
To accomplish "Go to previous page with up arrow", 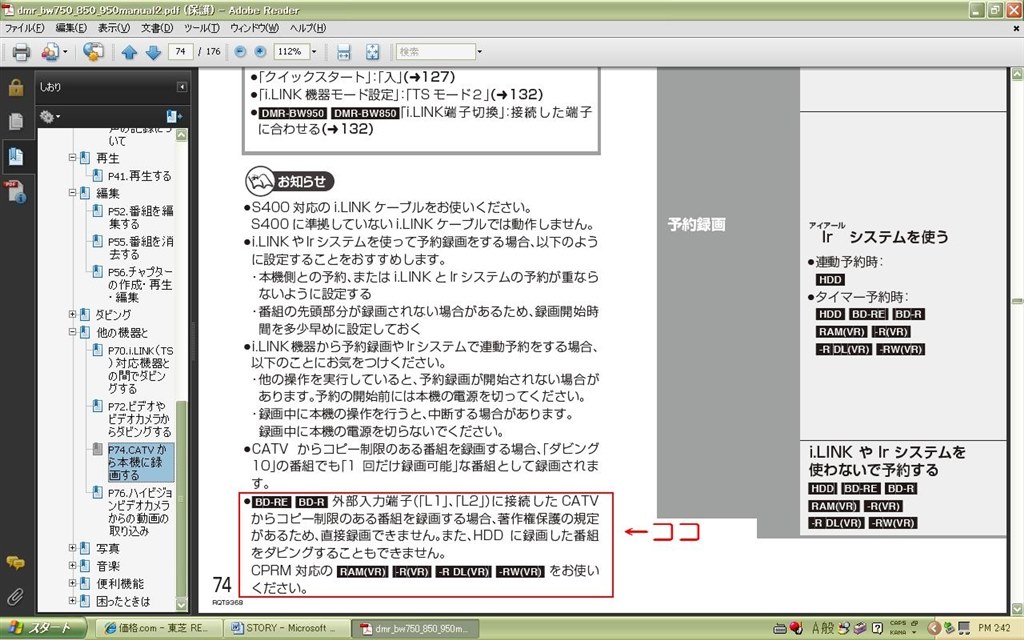I will click(129, 52).
